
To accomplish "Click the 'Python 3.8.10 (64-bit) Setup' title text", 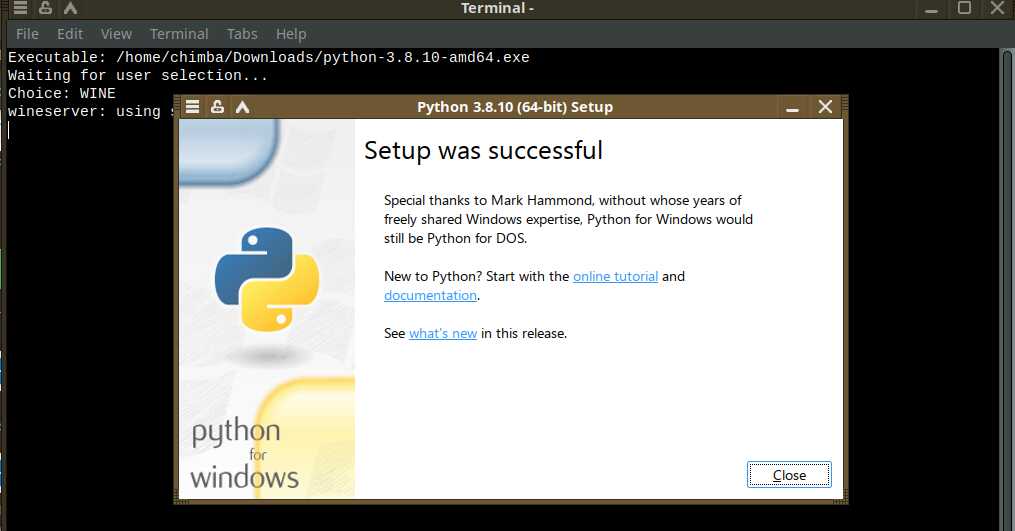I will pos(515,107).
